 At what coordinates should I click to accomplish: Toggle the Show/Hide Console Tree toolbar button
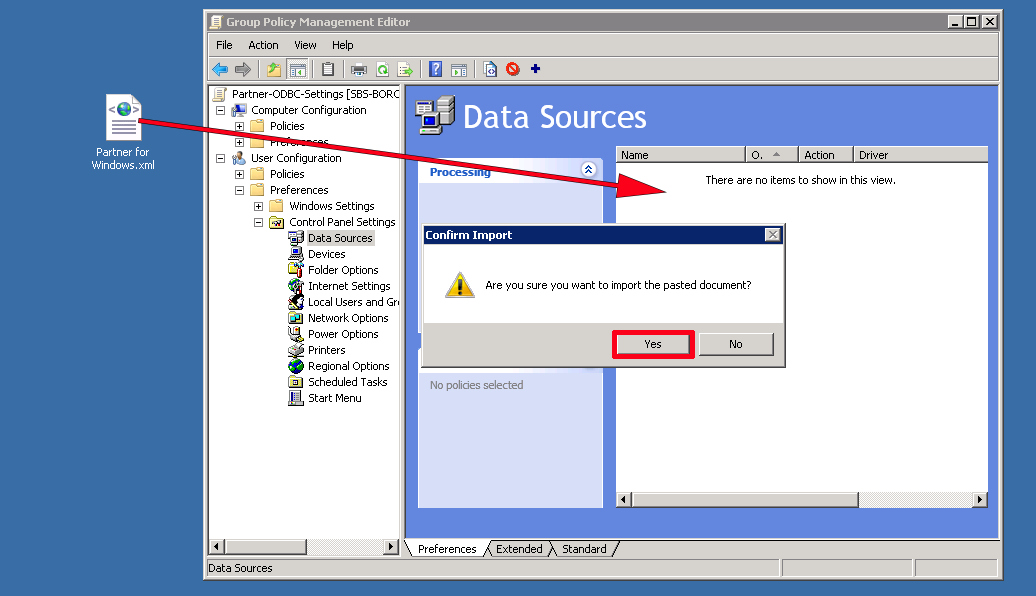click(298, 69)
